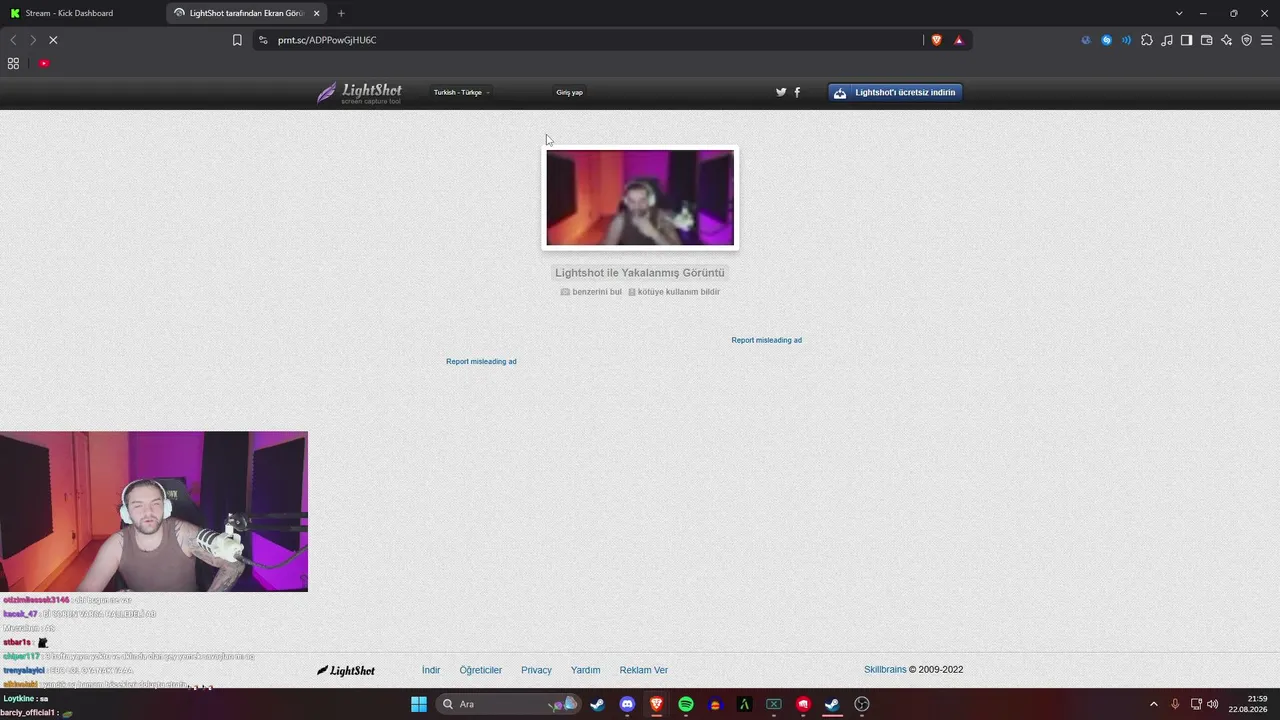This screenshot has height=720, width=1280.
Task: Open the Windows Start menu
Action: [419, 704]
